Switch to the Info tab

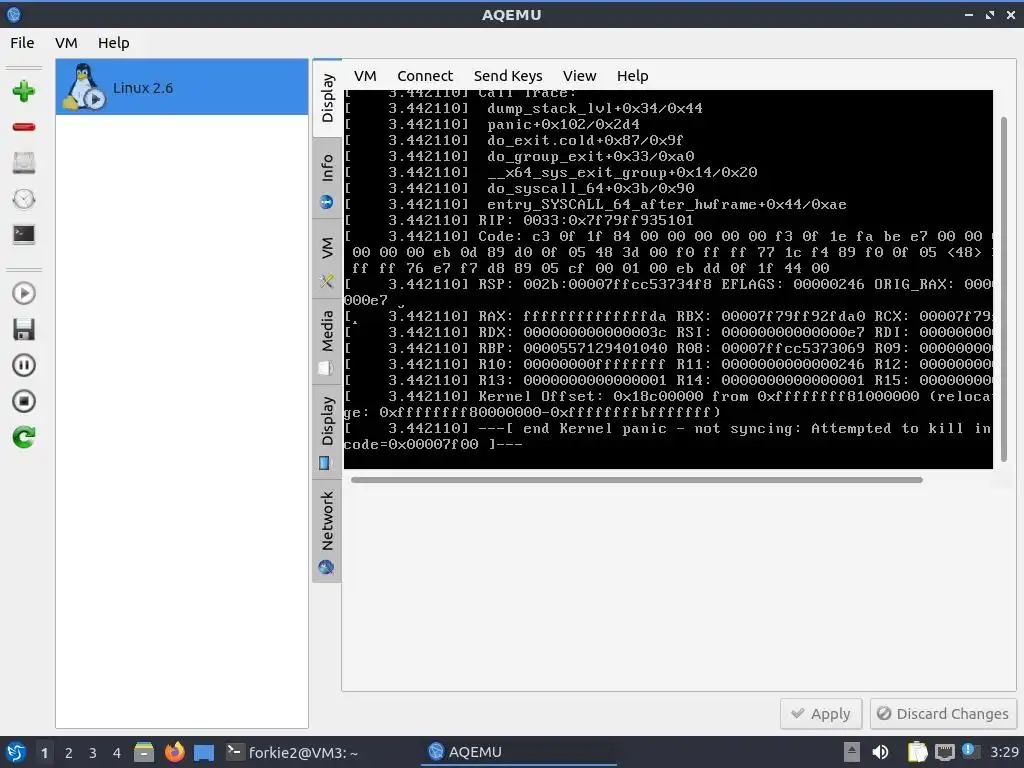(x=327, y=178)
